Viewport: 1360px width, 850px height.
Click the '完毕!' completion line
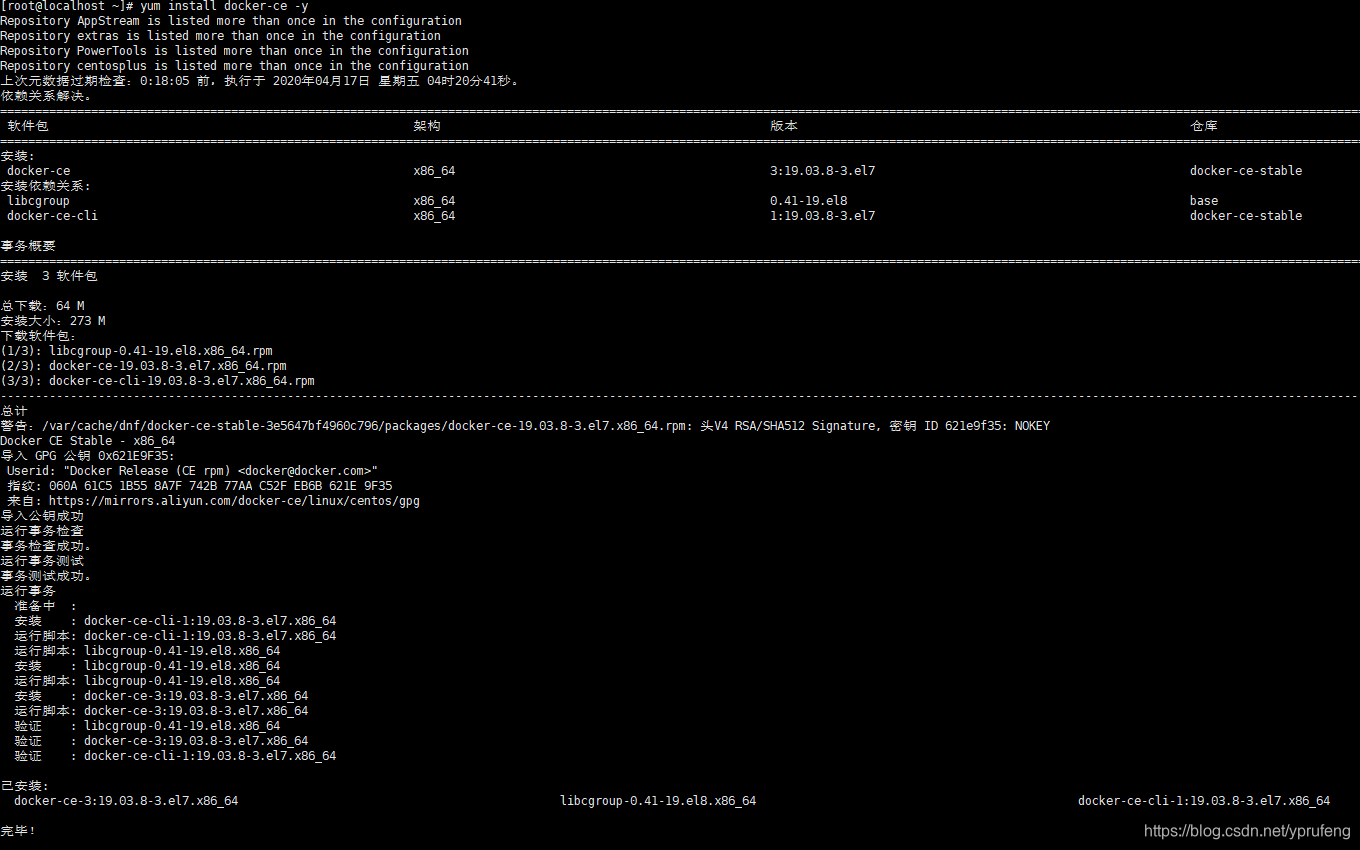point(18,831)
